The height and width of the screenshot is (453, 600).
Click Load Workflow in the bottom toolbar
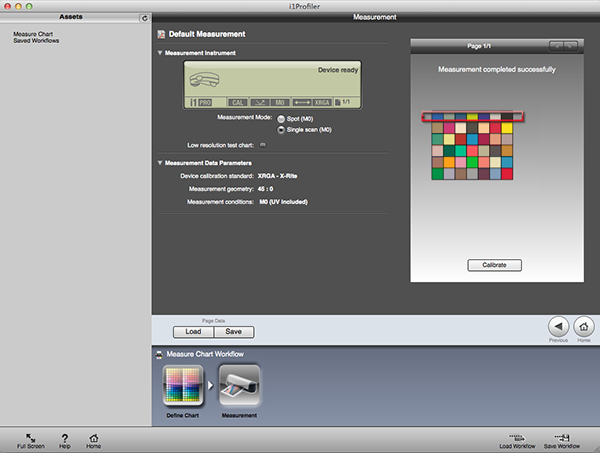(x=517, y=441)
